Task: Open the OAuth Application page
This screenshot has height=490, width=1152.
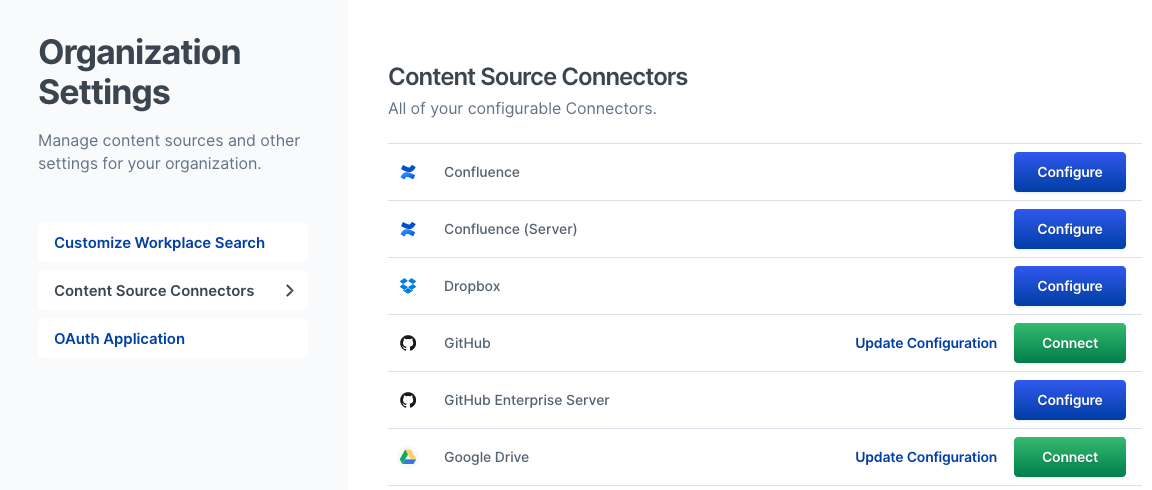Action: click(119, 339)
